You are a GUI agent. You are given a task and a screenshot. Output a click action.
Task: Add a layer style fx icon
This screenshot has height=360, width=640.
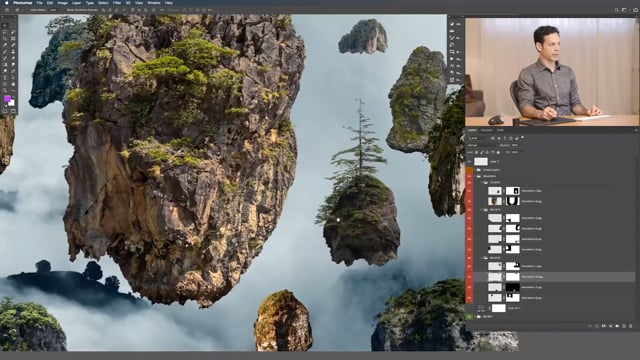tap(597, 326)
